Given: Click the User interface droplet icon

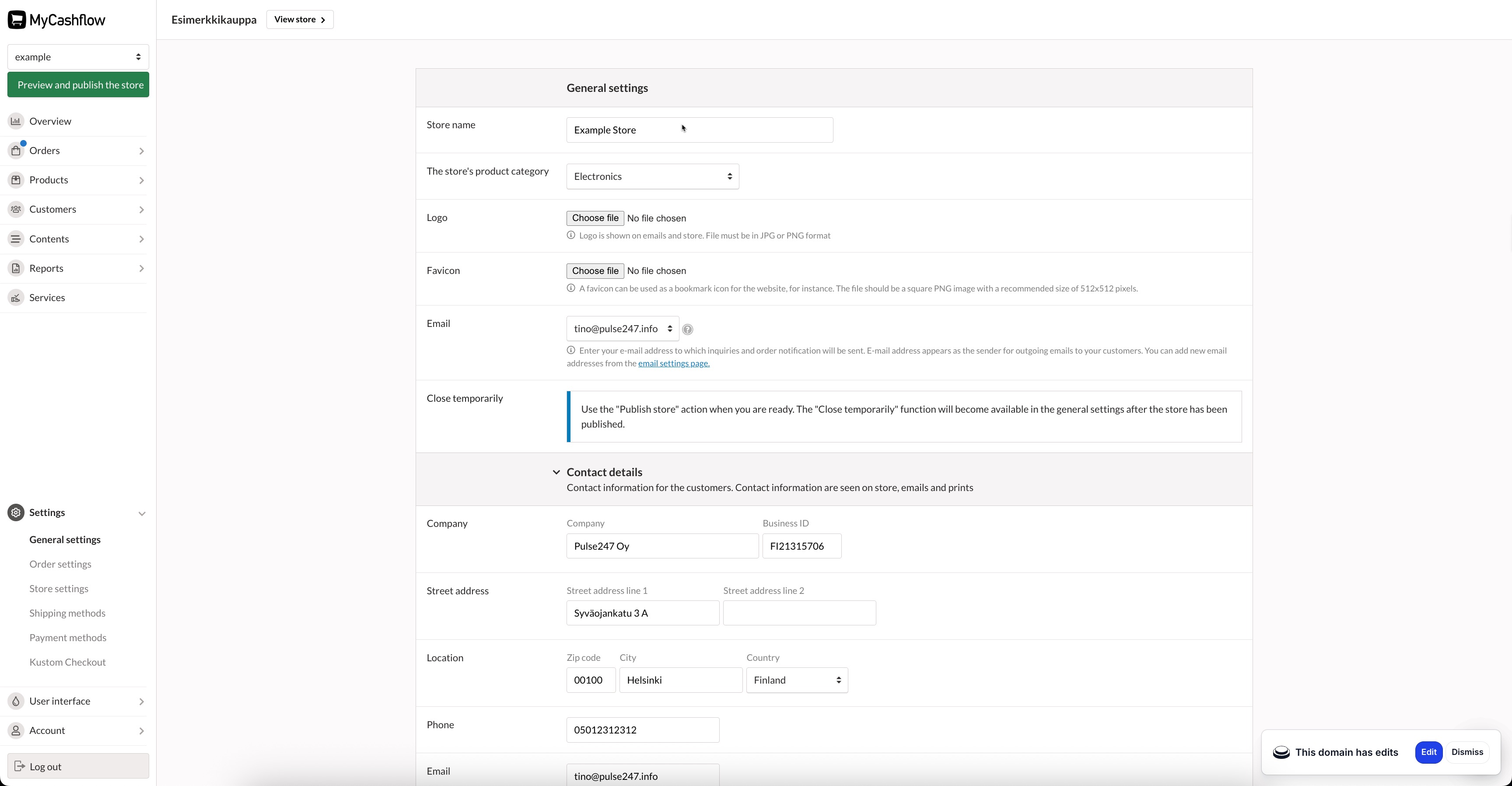Looking at the screenshot, I should coord(16,701).
